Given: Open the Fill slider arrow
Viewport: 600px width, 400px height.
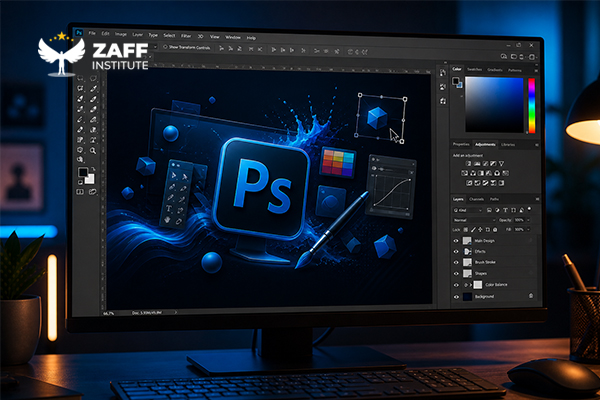Looking at the screenshot, I should click(528, 230).
